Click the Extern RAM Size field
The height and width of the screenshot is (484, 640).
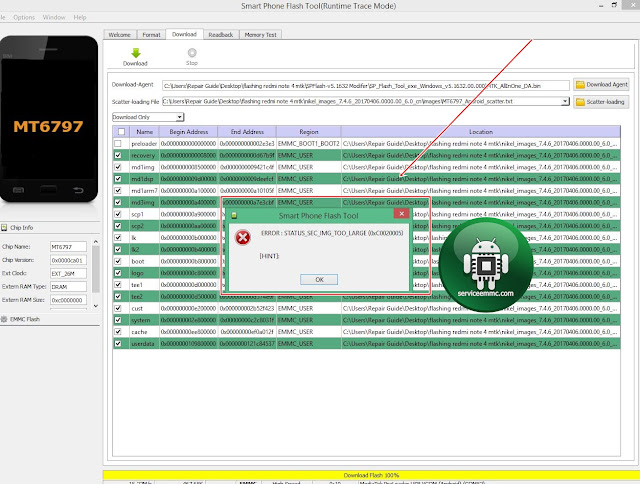pos(68,300)
